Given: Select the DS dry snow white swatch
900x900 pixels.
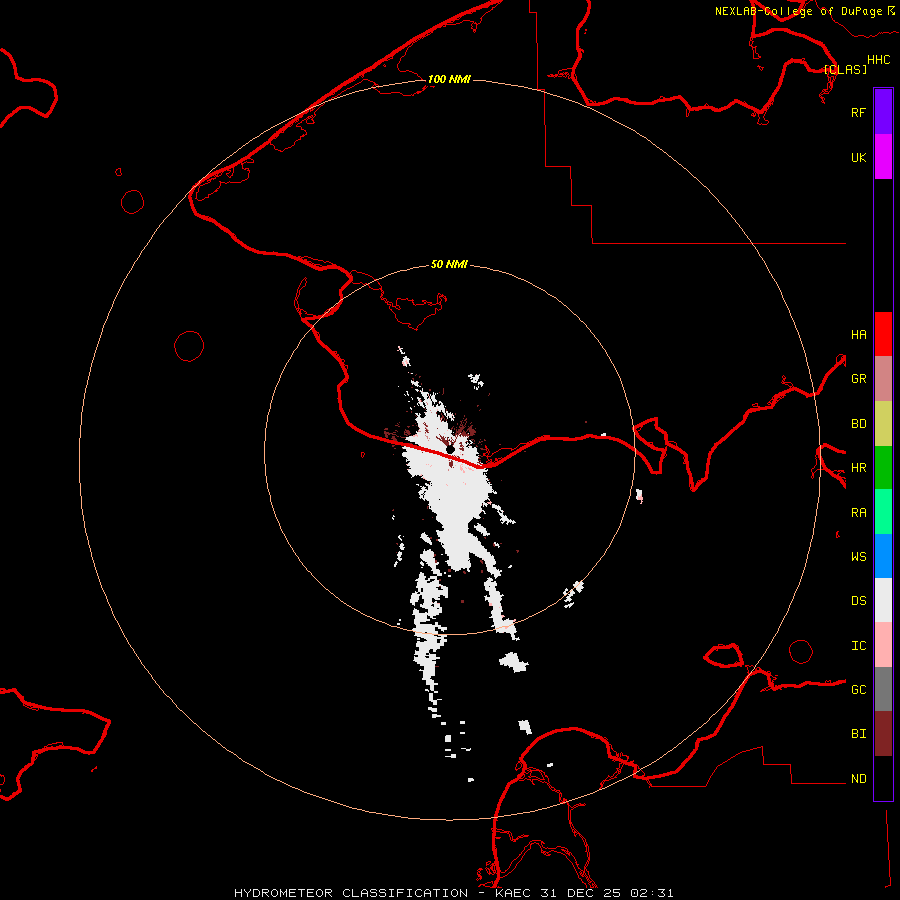Looking at the screenshot, I should click(x=883, y=600).
